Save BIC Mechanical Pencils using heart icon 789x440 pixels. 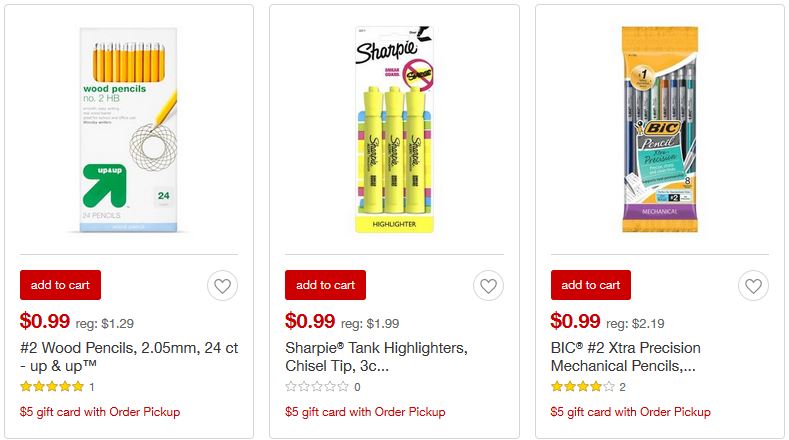[x=753, y=286]
